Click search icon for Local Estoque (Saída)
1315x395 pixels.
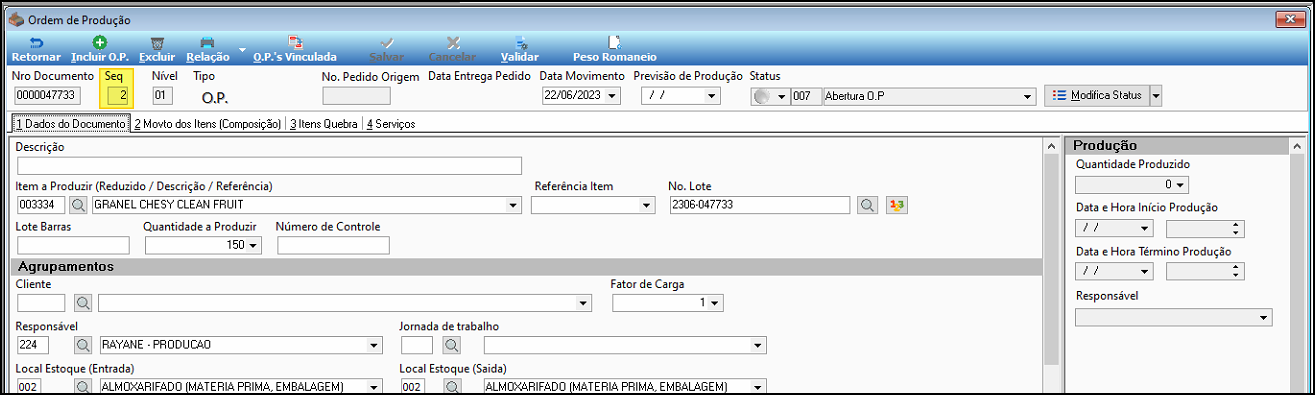click(452, 387)
